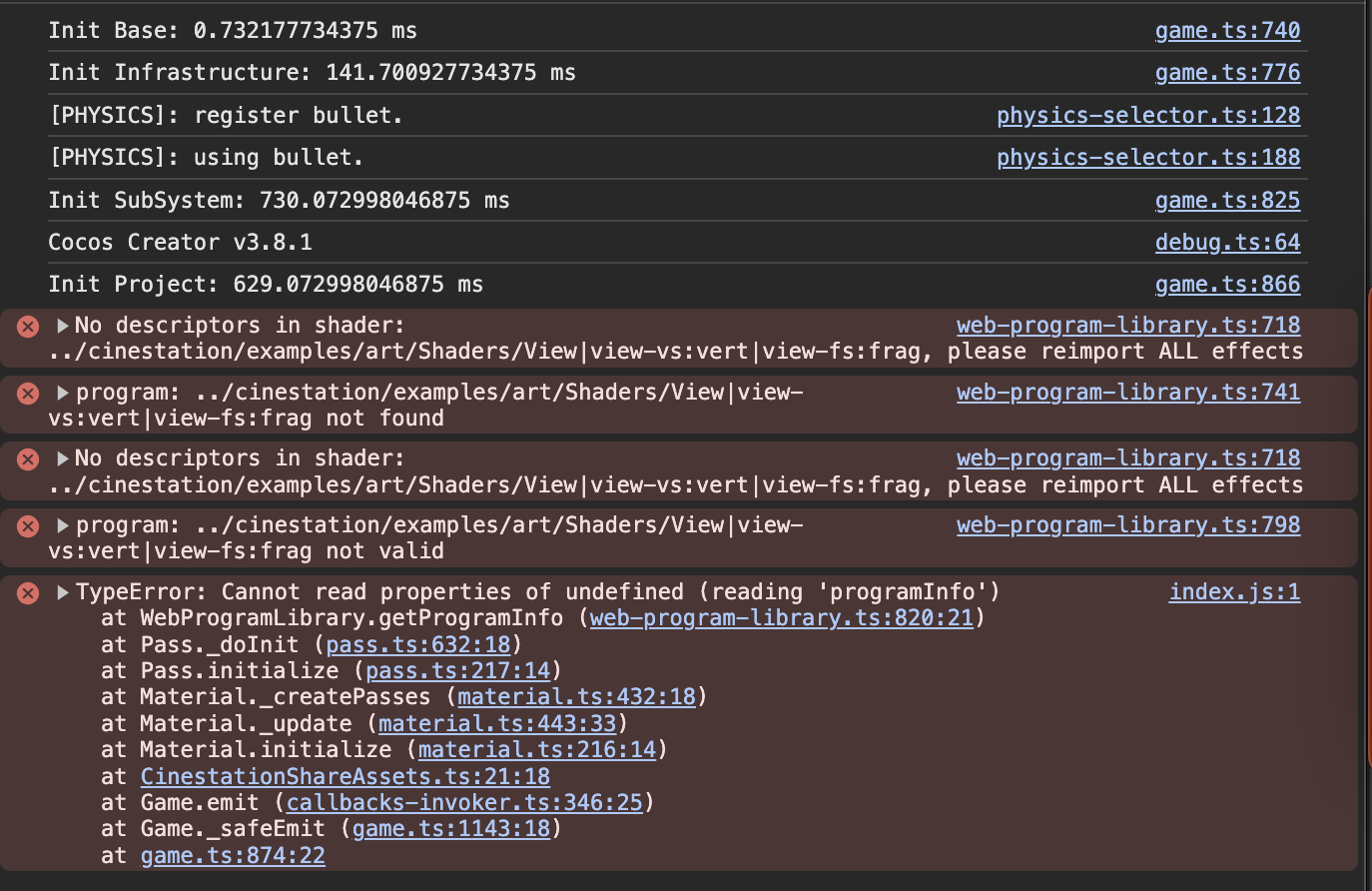Click the 'Cocos Creator v3.8.1' log message

point(180,243)
